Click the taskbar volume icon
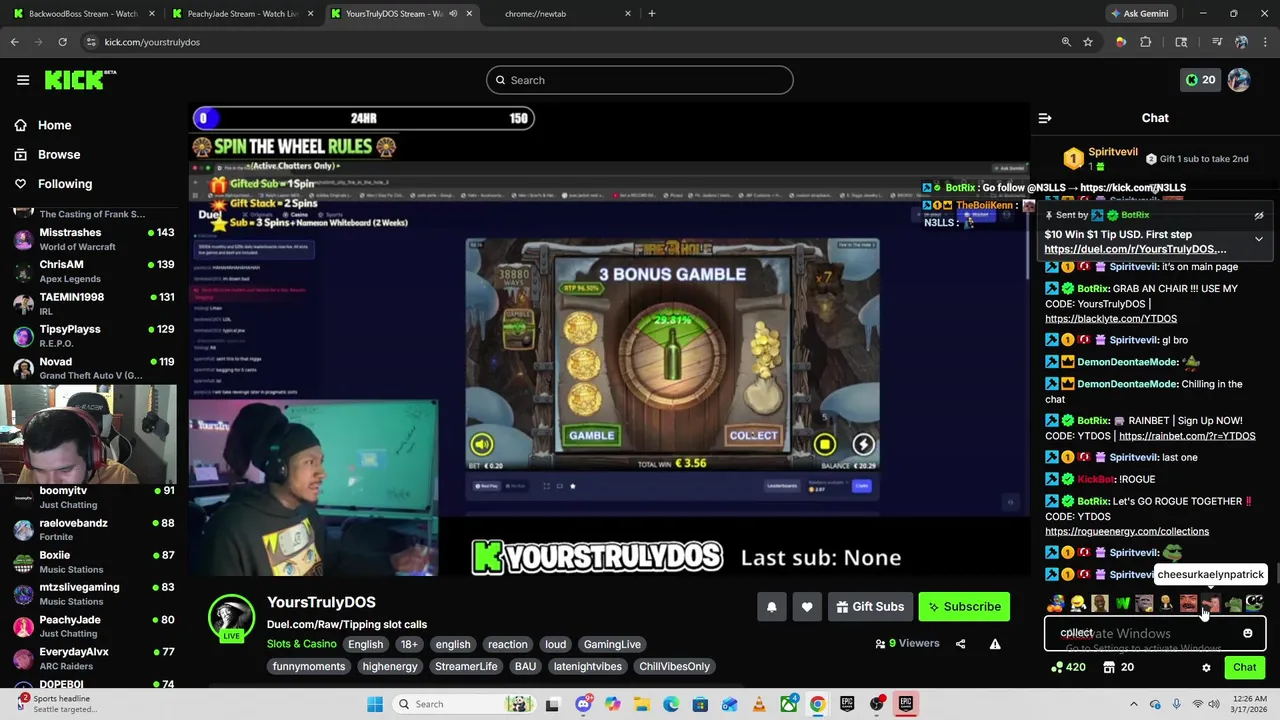 (1214, 704)
